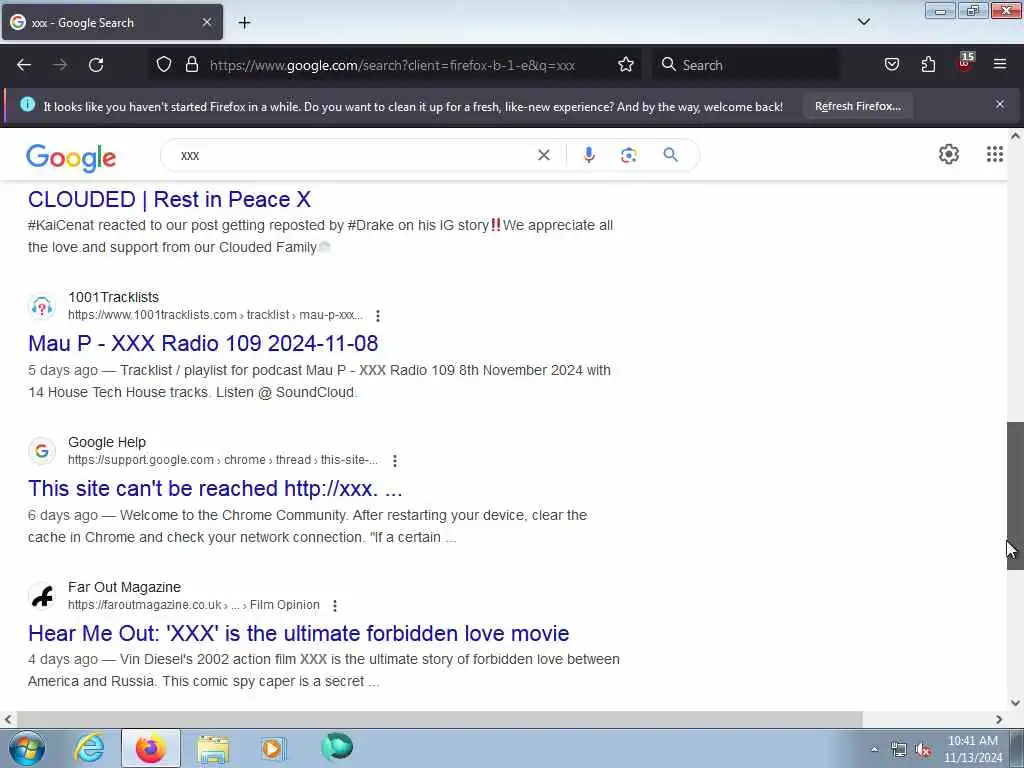
Task: Click the Refresh Firefox... button
Action: pos(857,106)
